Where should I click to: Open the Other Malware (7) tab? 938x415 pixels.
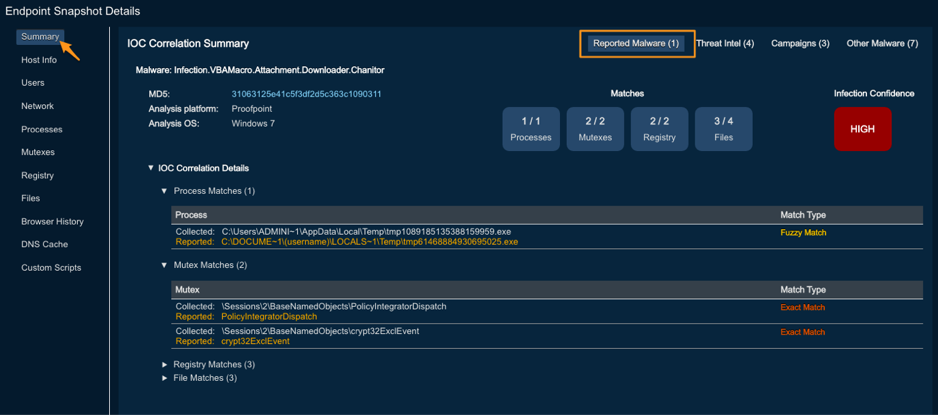(882, 44)
